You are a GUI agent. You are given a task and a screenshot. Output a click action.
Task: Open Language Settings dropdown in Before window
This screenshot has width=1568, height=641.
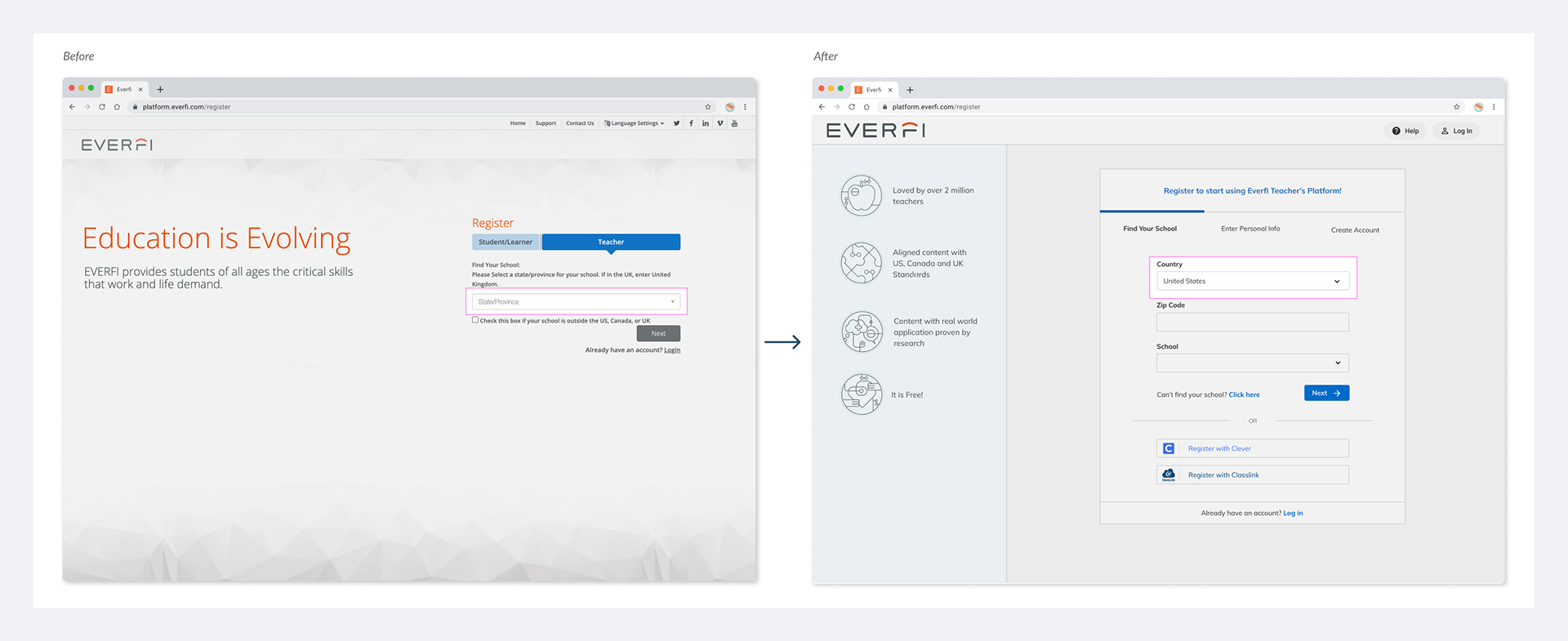coord(635,123)
